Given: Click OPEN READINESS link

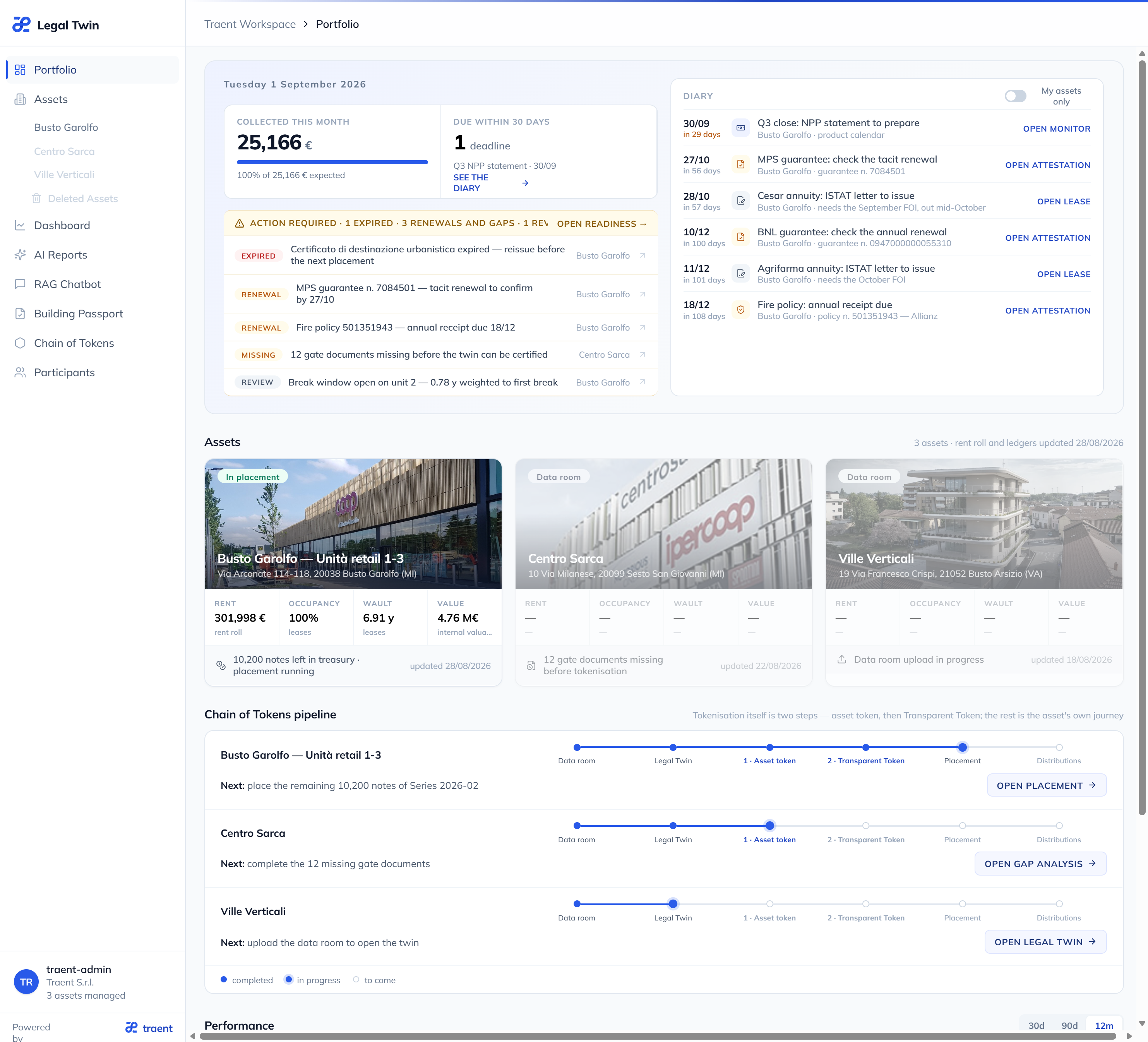Looking at the screenshot, I should coord(601,224).
